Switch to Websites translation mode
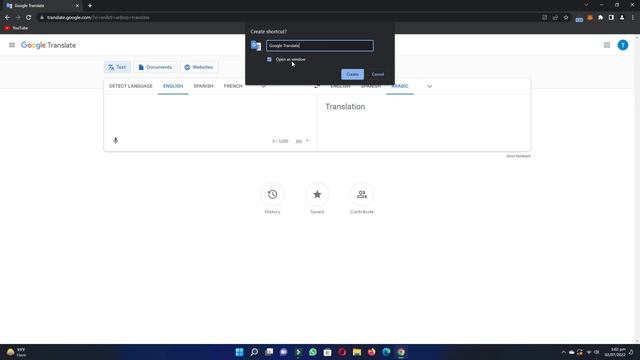 (x=199, y=67)
